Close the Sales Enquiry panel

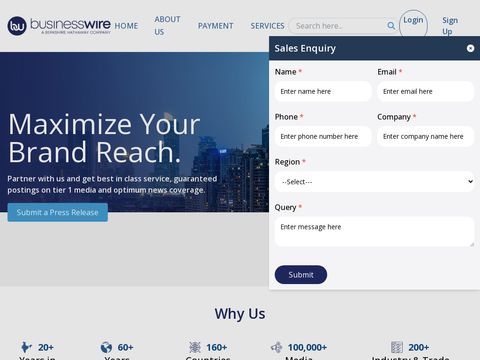pyautogui.click(x=470, y=48)
